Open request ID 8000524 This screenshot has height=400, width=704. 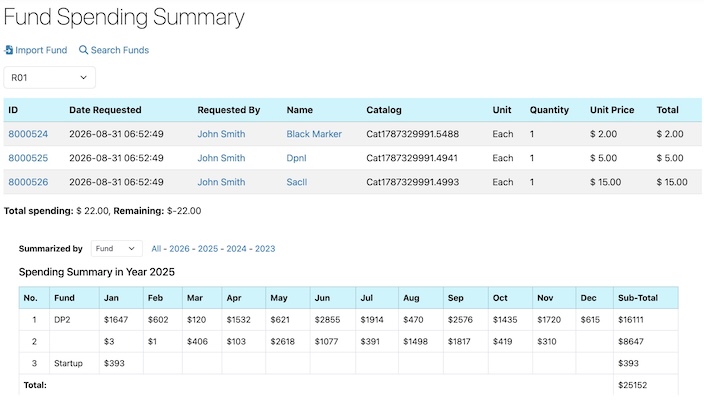[28, 134]
